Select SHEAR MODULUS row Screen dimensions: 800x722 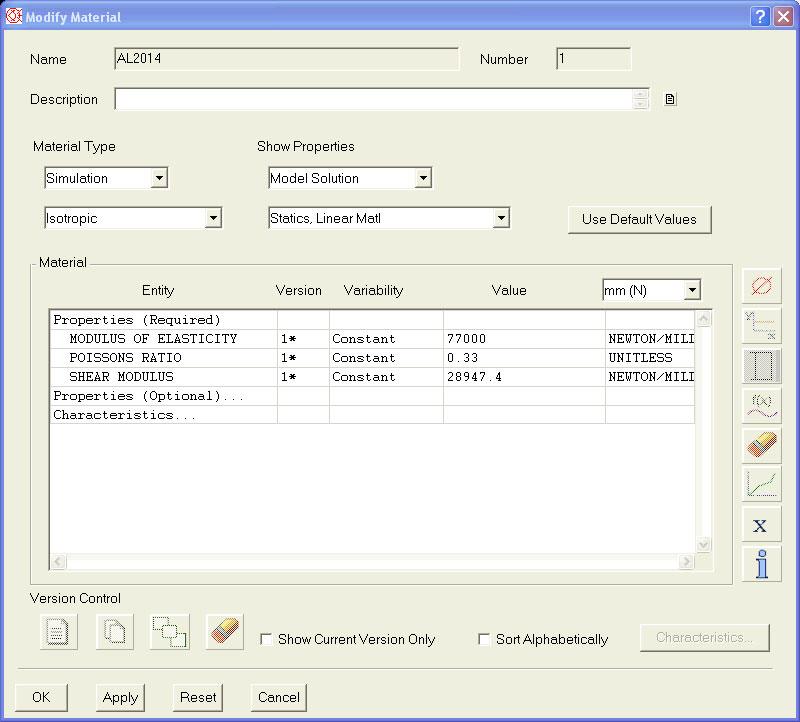pyautogui.click(x=372, y=377)
